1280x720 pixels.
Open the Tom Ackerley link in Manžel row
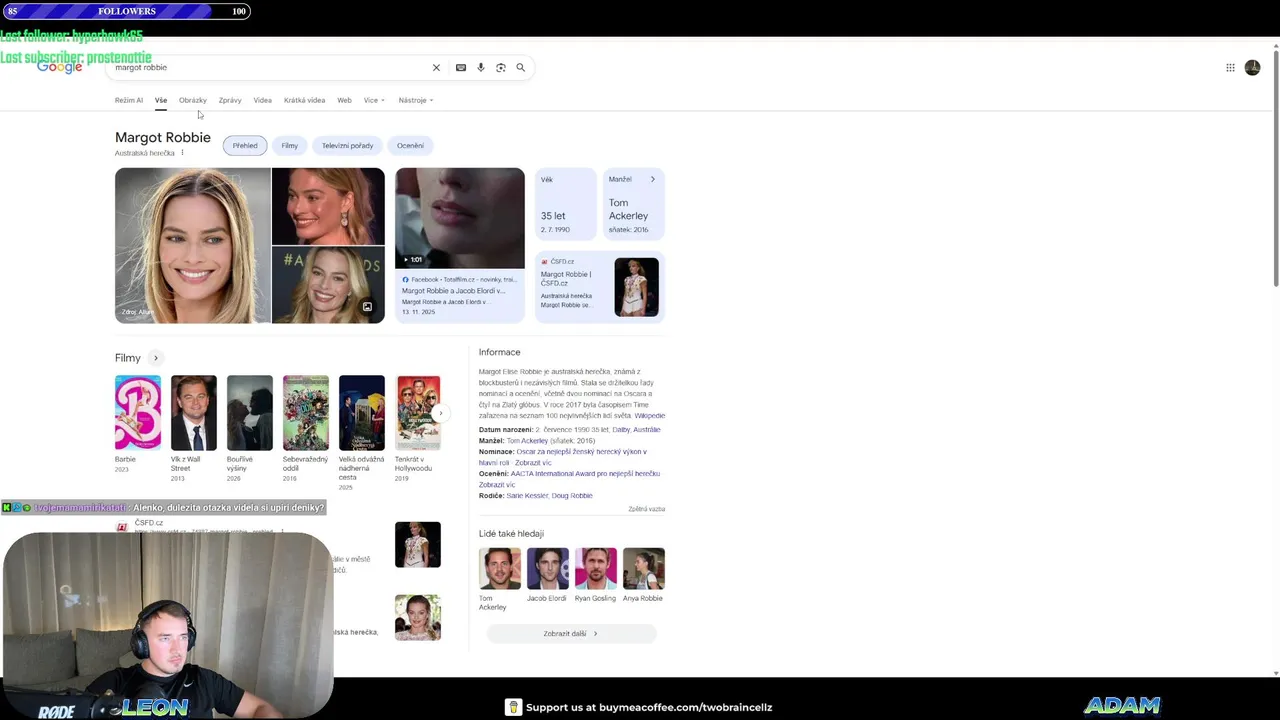(x=527, y=441)
